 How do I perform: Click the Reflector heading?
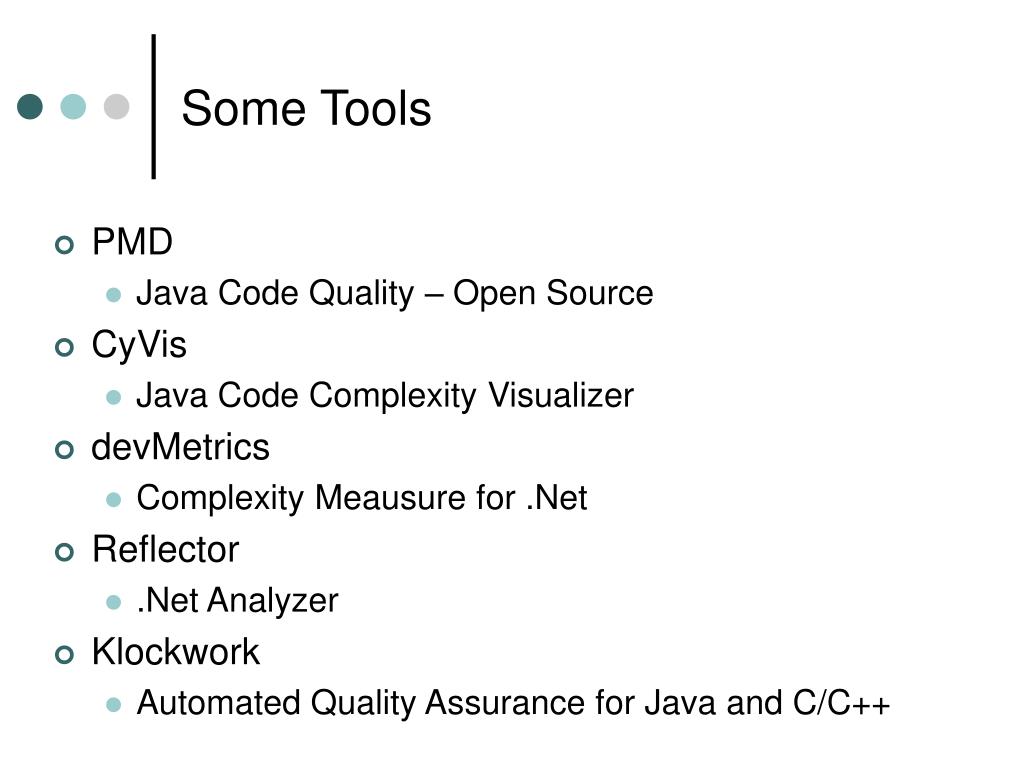pos(166,549)
